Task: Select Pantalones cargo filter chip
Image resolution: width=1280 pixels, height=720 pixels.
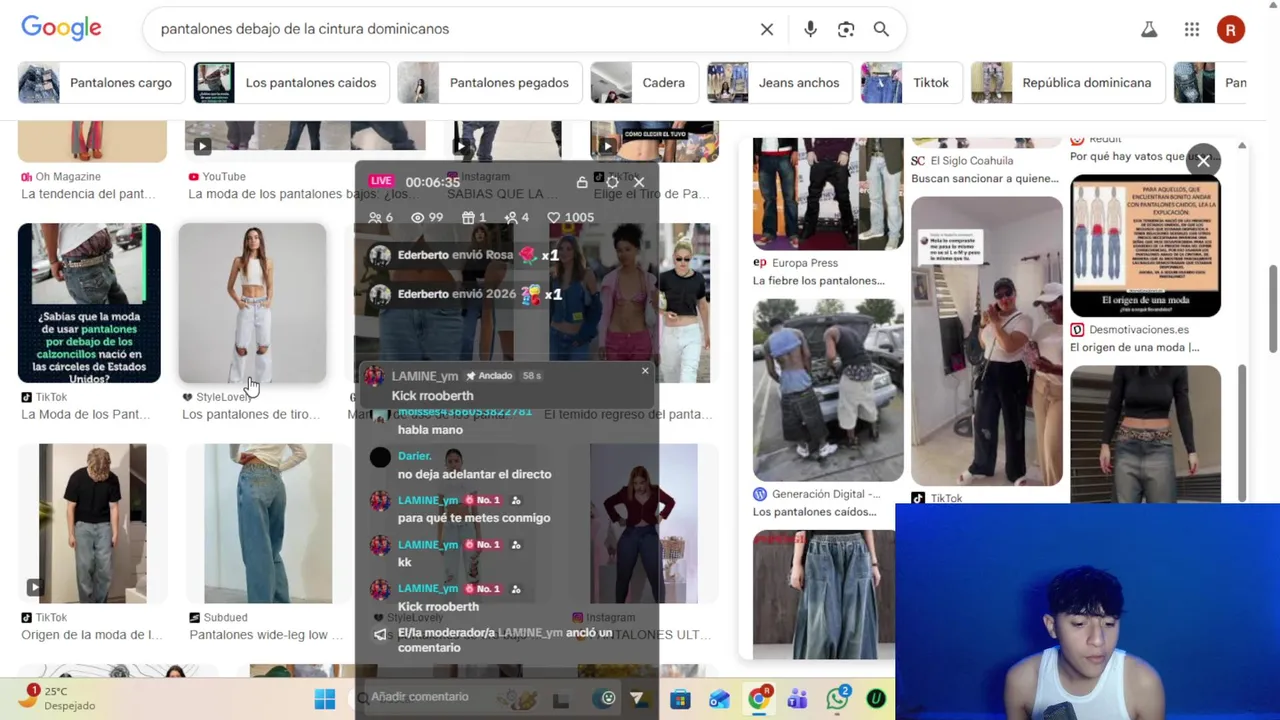Action: click(x=100, y=83)
